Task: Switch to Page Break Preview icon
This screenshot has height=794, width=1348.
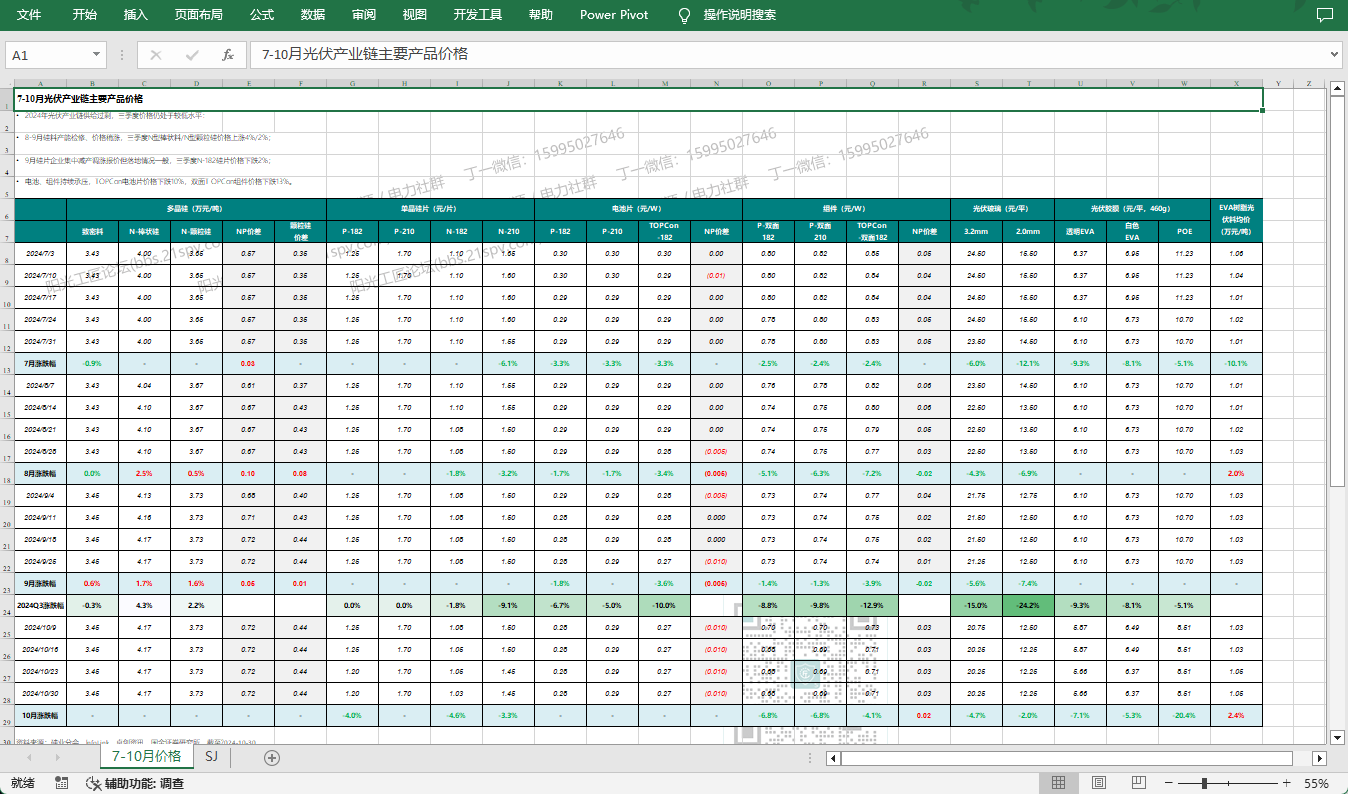Action: [1138, 783]
